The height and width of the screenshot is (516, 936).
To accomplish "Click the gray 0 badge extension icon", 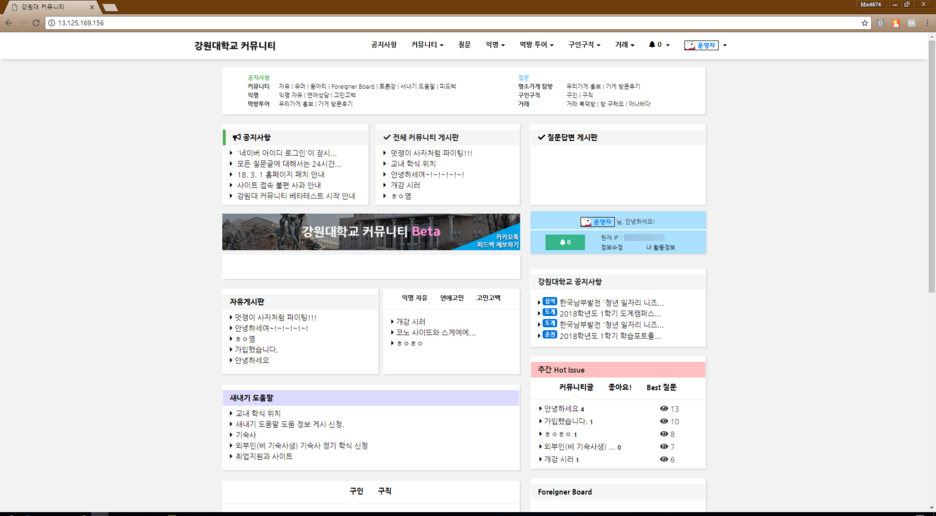I will coord(880,23).
